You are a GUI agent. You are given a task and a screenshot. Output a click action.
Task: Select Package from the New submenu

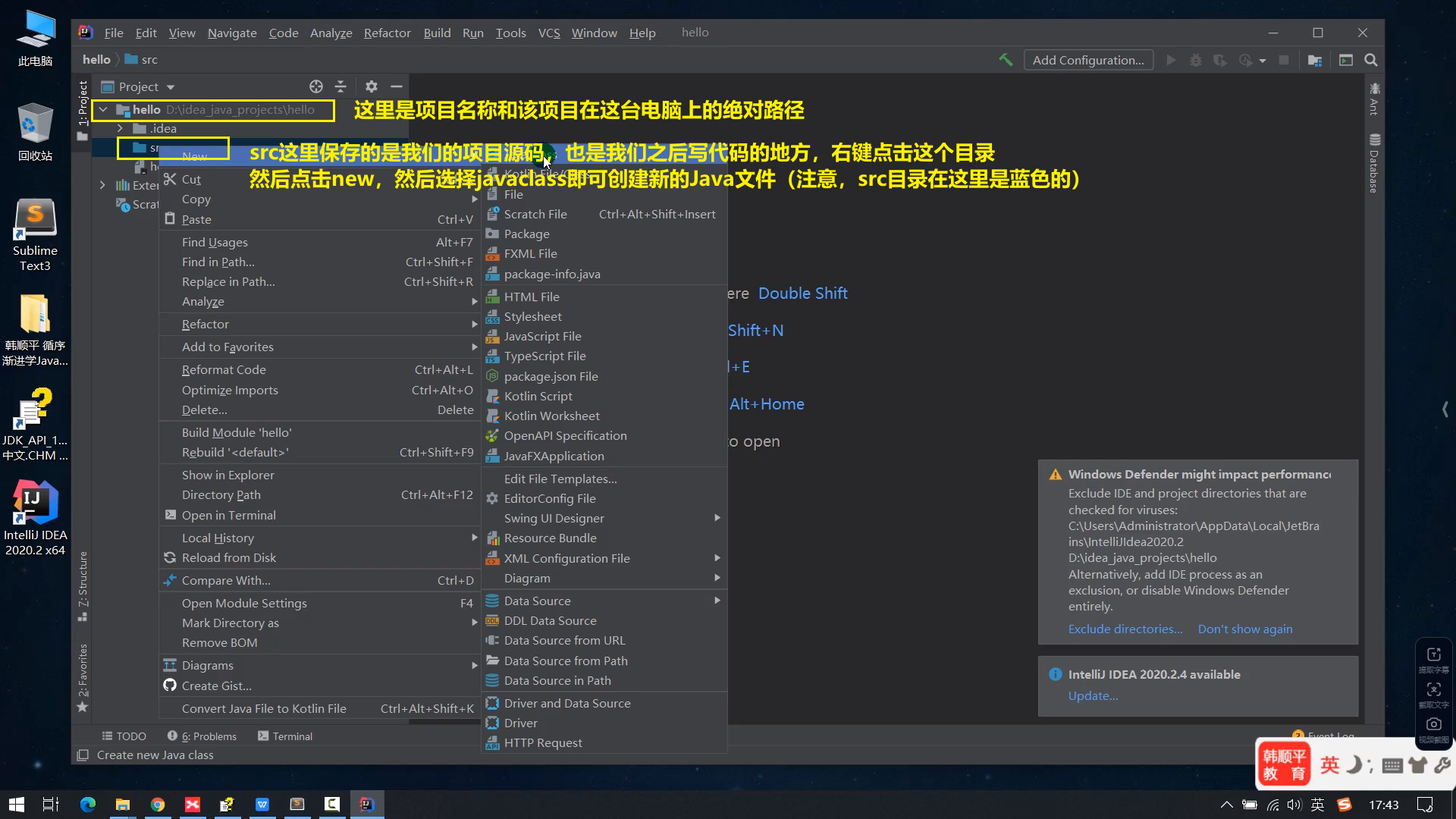coord(527,234)
